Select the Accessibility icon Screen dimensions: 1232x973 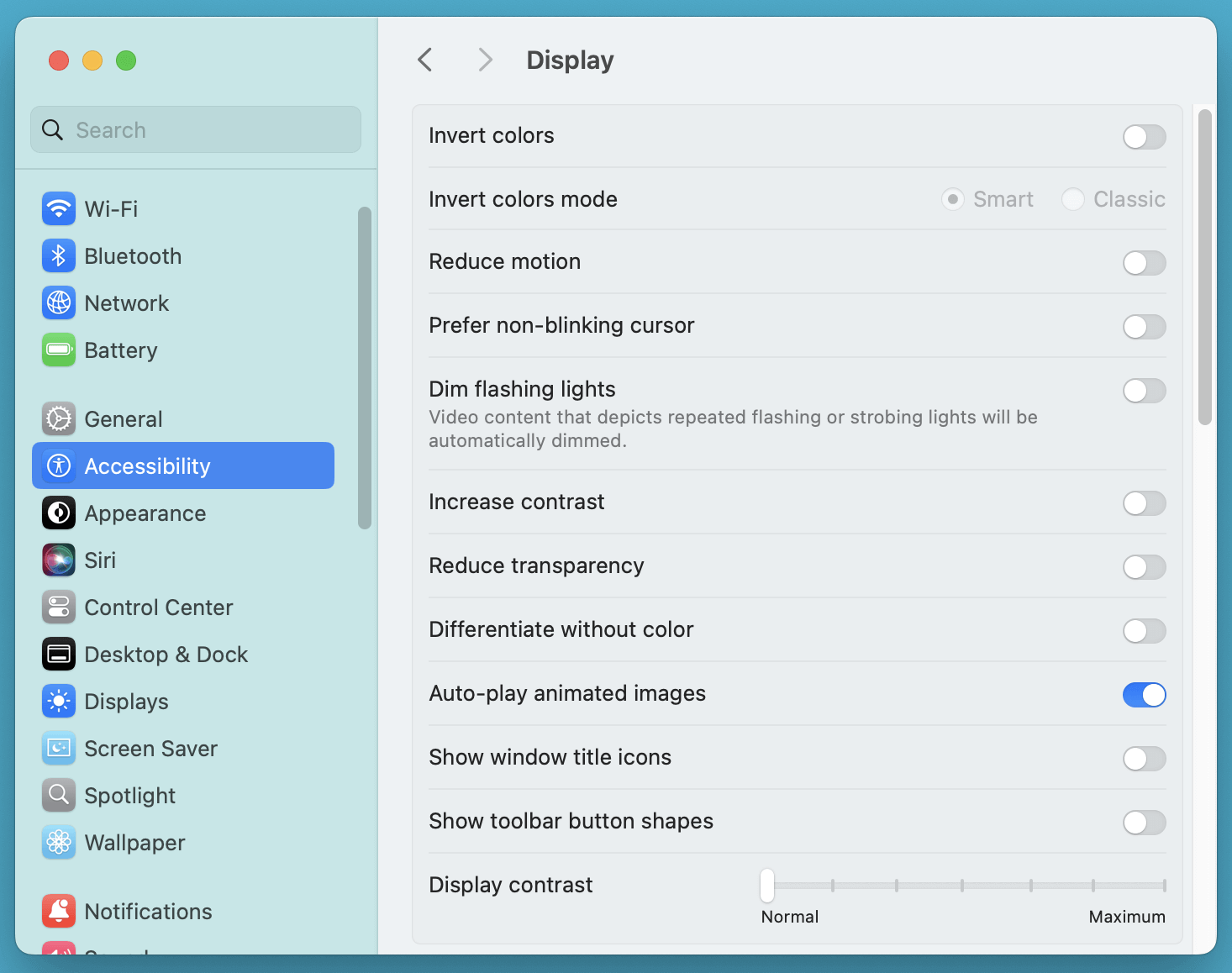tap(58, 465)
